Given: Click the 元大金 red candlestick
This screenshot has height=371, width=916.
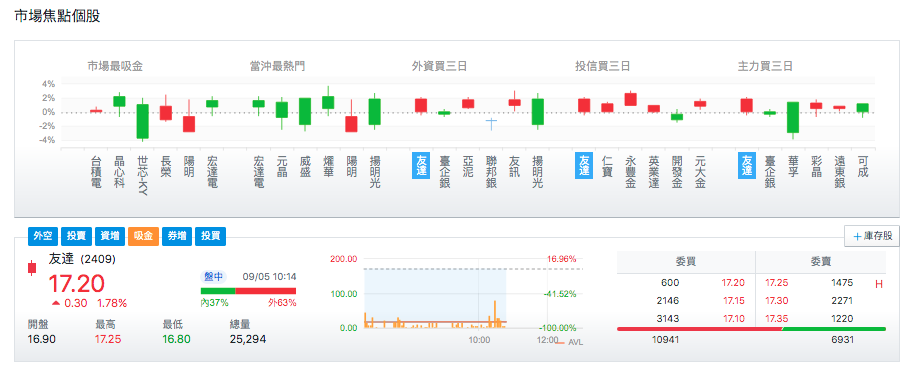Looking at the screenshot, I should [700, 103].
